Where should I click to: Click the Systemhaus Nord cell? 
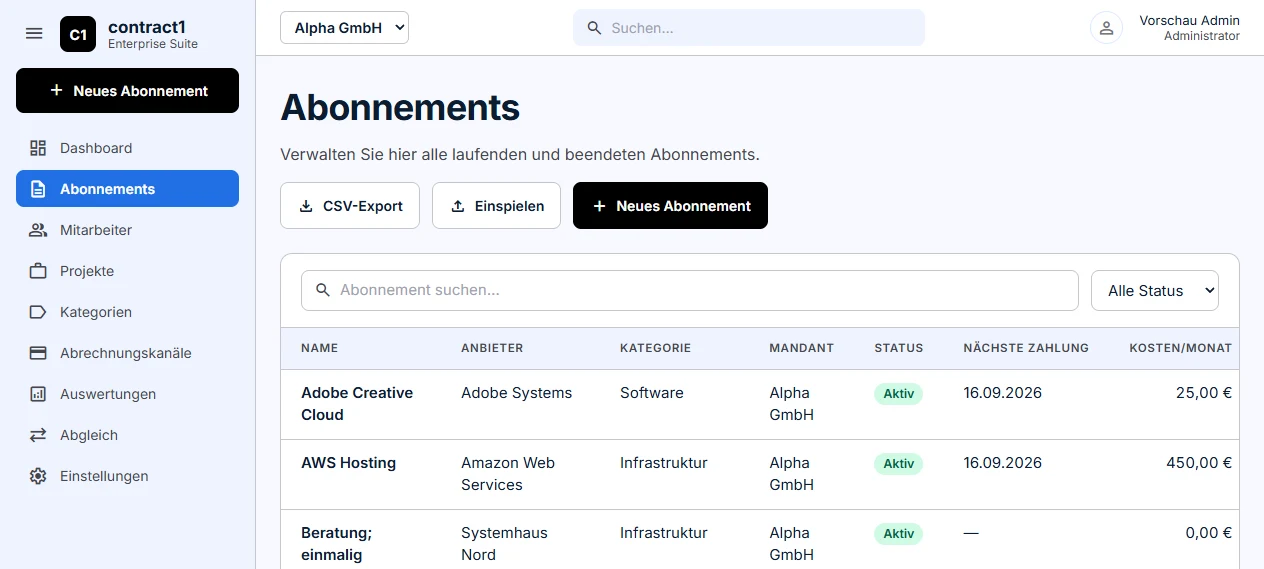coord(504,544)
